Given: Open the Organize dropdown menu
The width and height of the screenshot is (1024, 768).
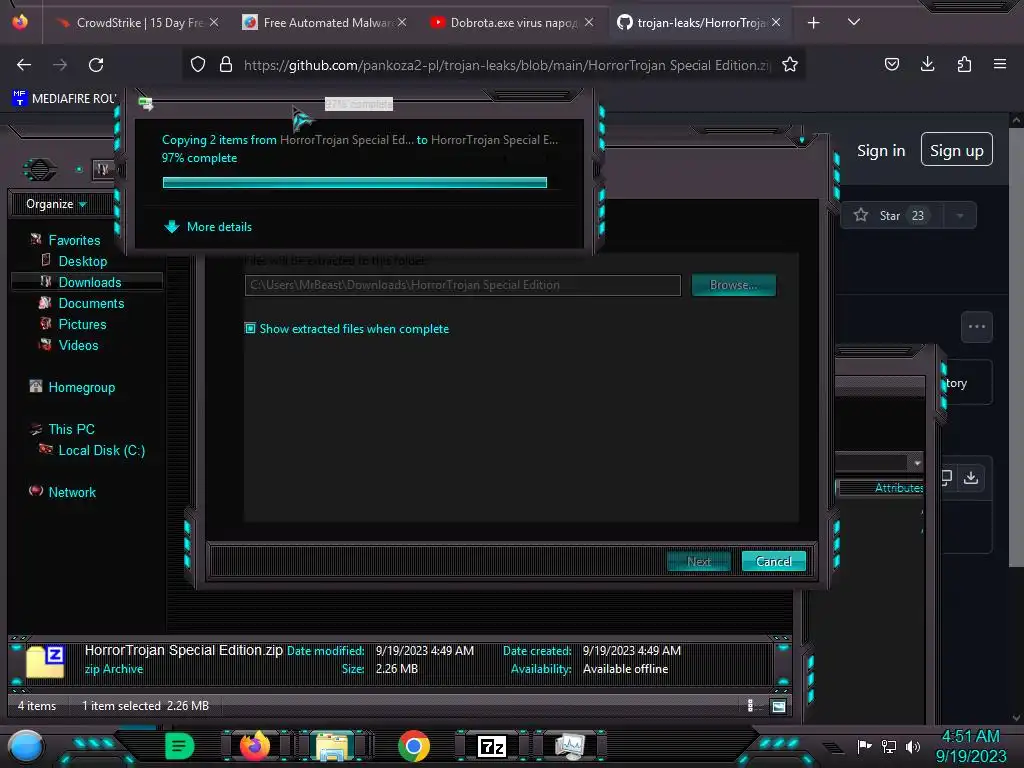Looking at the screenshot, I should [56, 204].
